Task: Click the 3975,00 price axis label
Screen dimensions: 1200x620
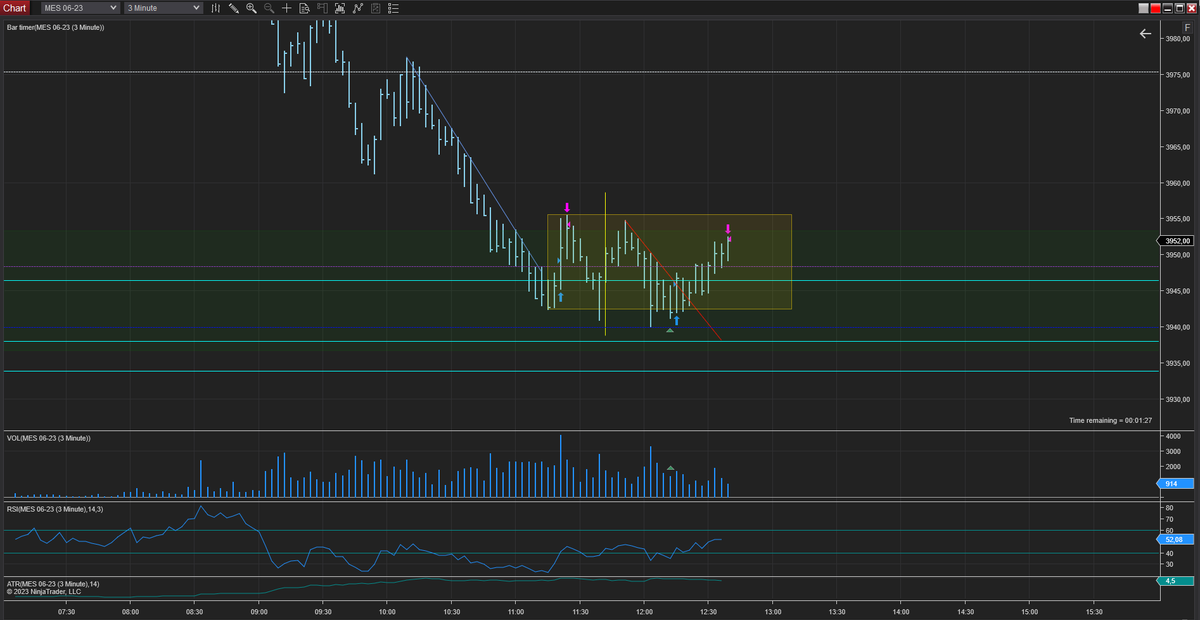Action: click(1177, 75)
